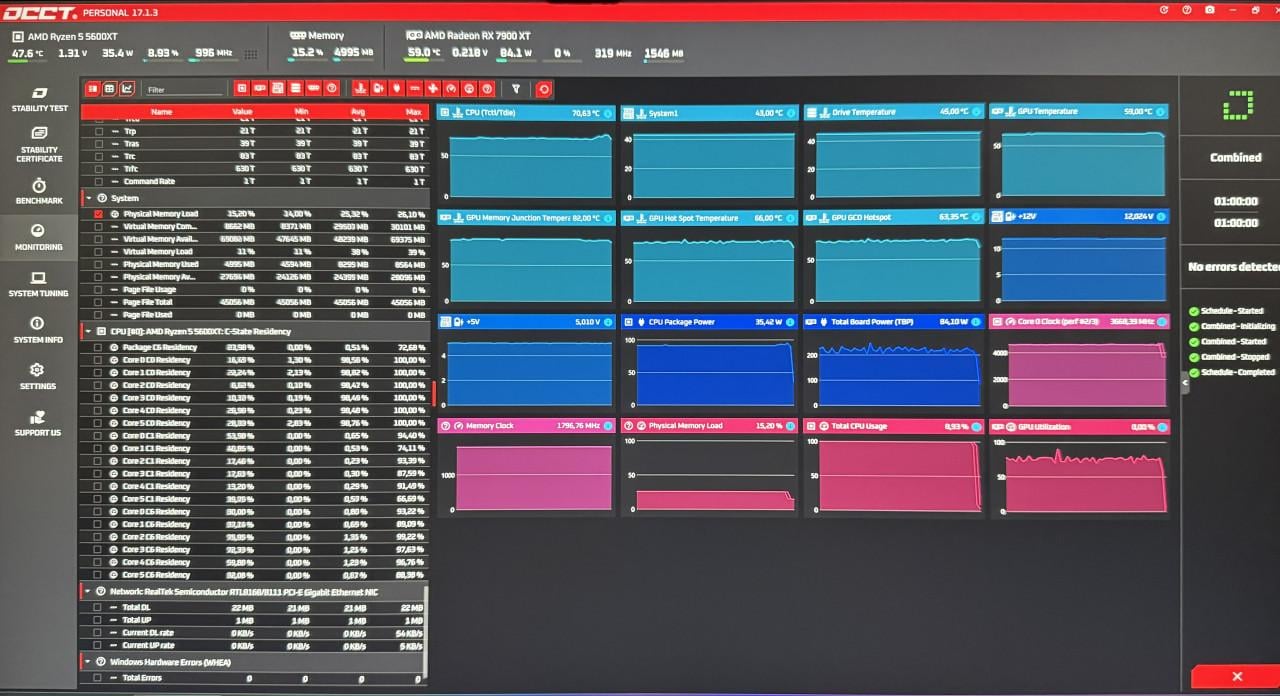1280x696 pixels.
Task: Click the temperature sensor filter icon
Action: click(360, 89)
